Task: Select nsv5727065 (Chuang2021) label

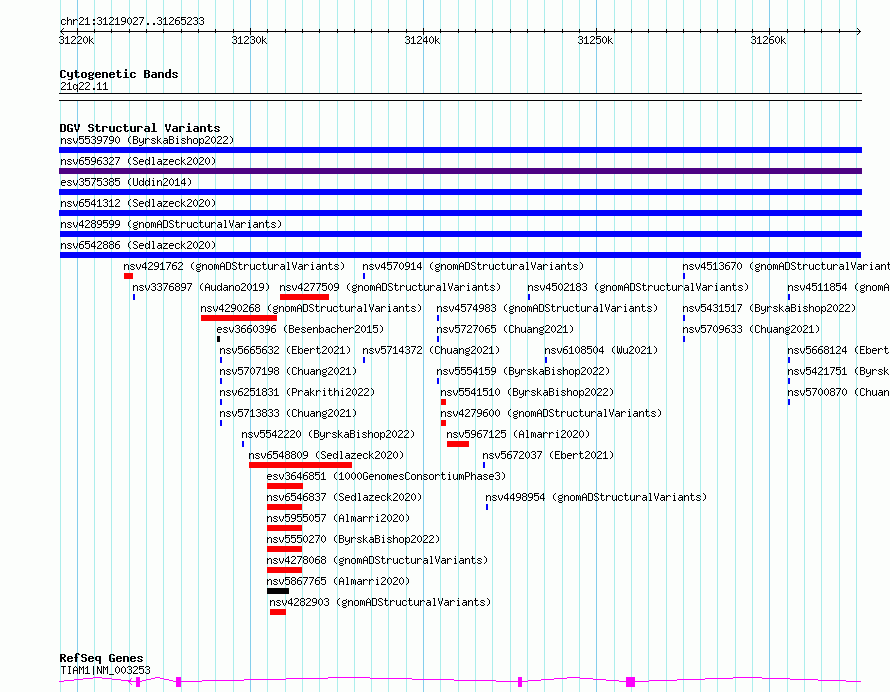Action: click(505, 329)
